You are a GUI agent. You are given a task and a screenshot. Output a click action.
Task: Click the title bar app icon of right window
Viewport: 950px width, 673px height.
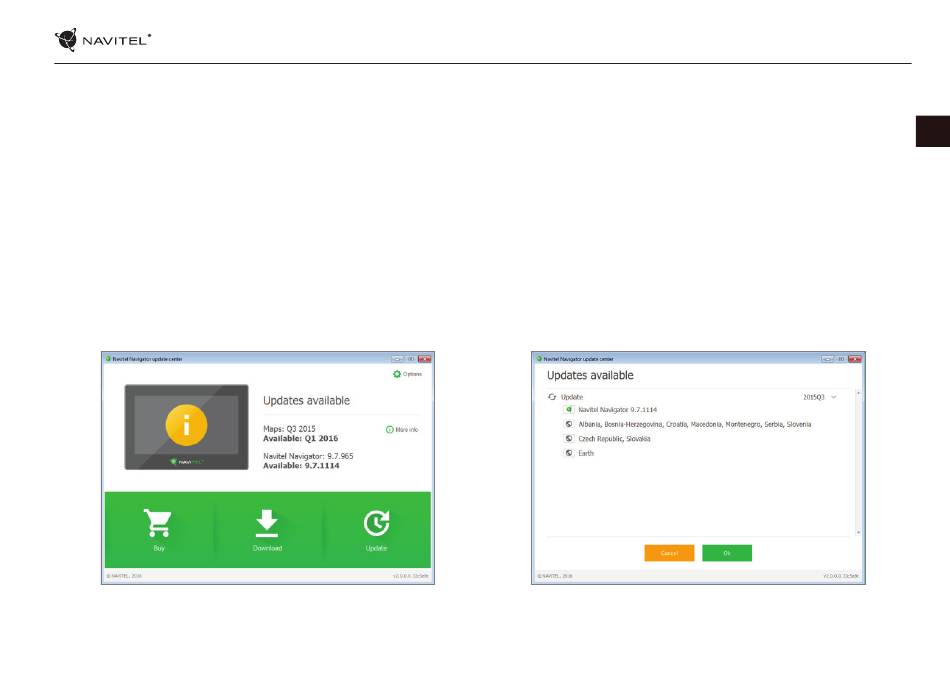(539, 359)
